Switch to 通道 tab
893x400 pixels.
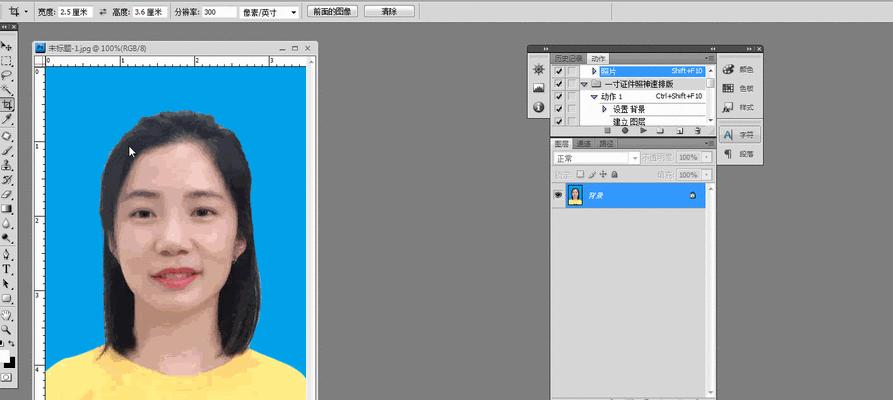pos(584,144)
